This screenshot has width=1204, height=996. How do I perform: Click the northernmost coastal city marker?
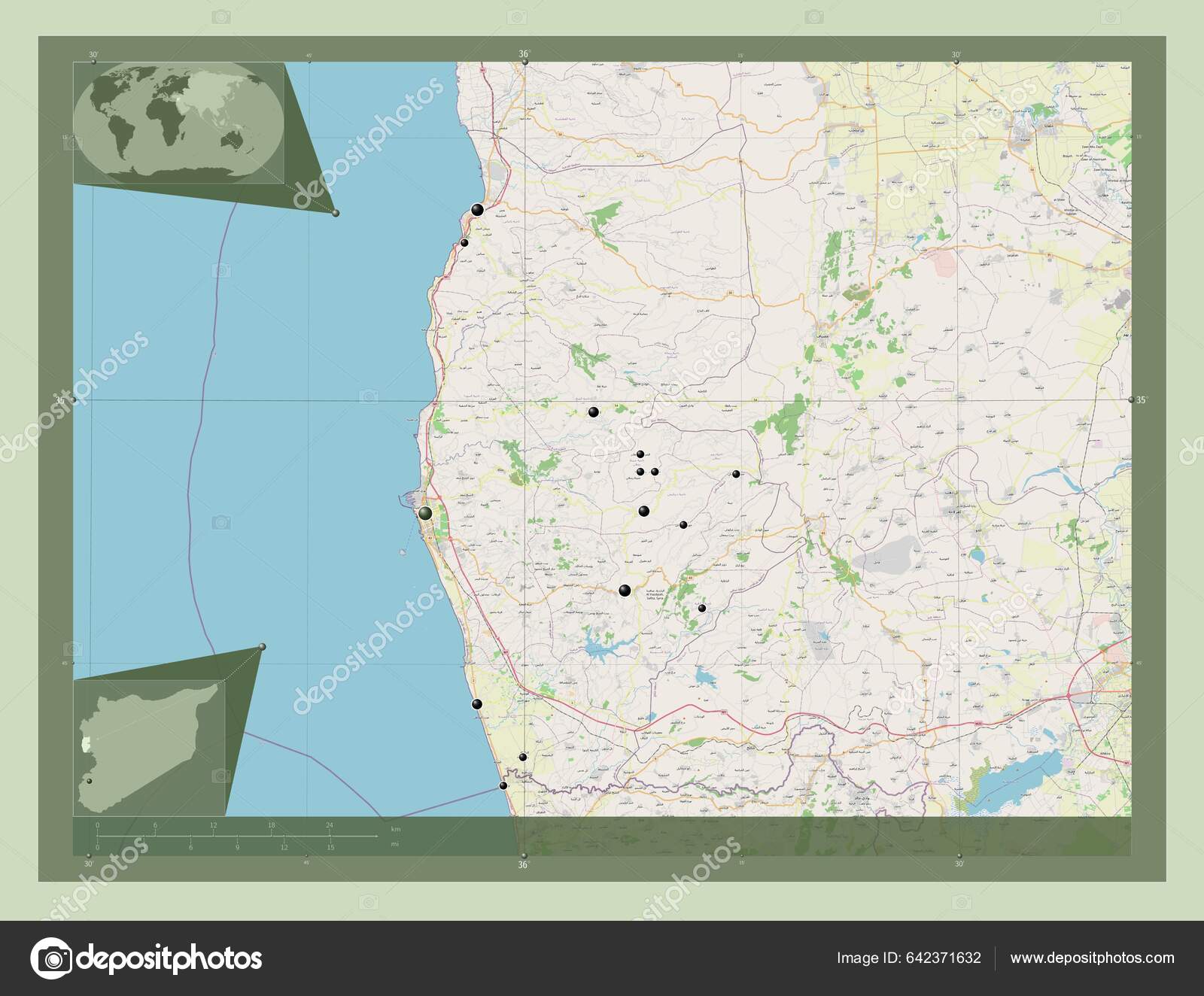(477, 210)
